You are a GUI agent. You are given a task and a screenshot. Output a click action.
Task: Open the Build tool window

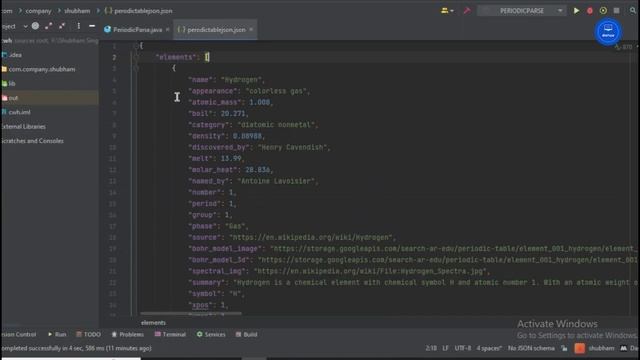[x=246, y=334]
